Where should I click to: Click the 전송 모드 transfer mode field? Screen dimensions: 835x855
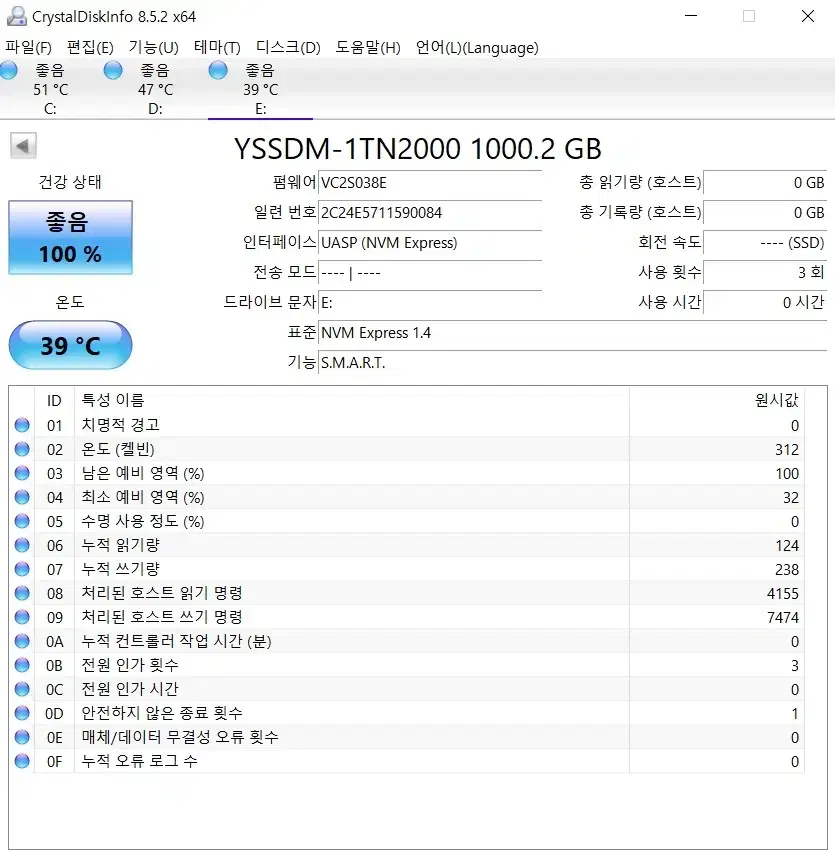pyautogui.click(x=430, y=273)
